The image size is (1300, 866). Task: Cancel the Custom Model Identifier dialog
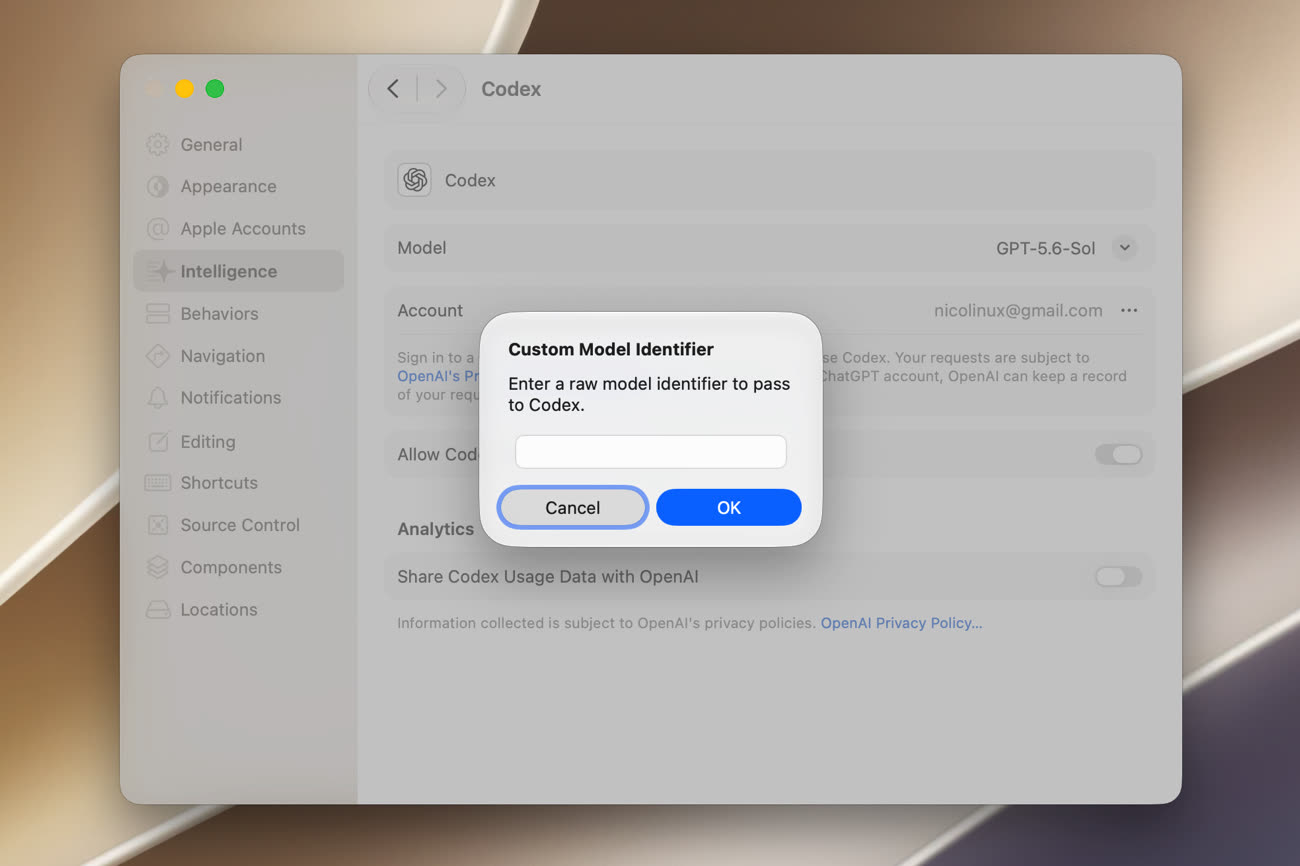pyautogui.click(x=573, y=508)
